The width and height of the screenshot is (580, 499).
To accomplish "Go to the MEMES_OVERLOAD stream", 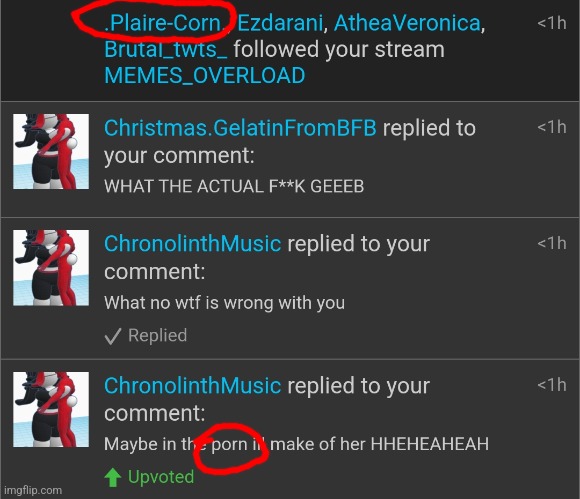I will (x=205, y=75).
